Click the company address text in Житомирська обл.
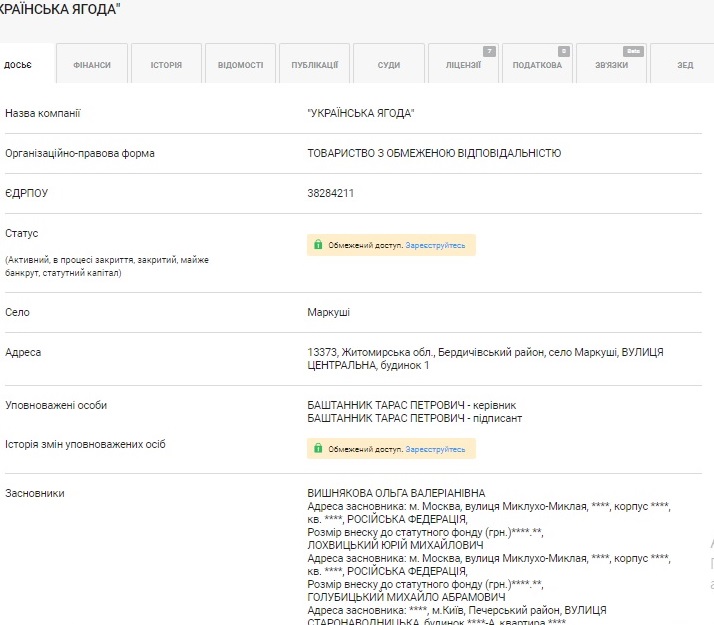 click(485, 359)
